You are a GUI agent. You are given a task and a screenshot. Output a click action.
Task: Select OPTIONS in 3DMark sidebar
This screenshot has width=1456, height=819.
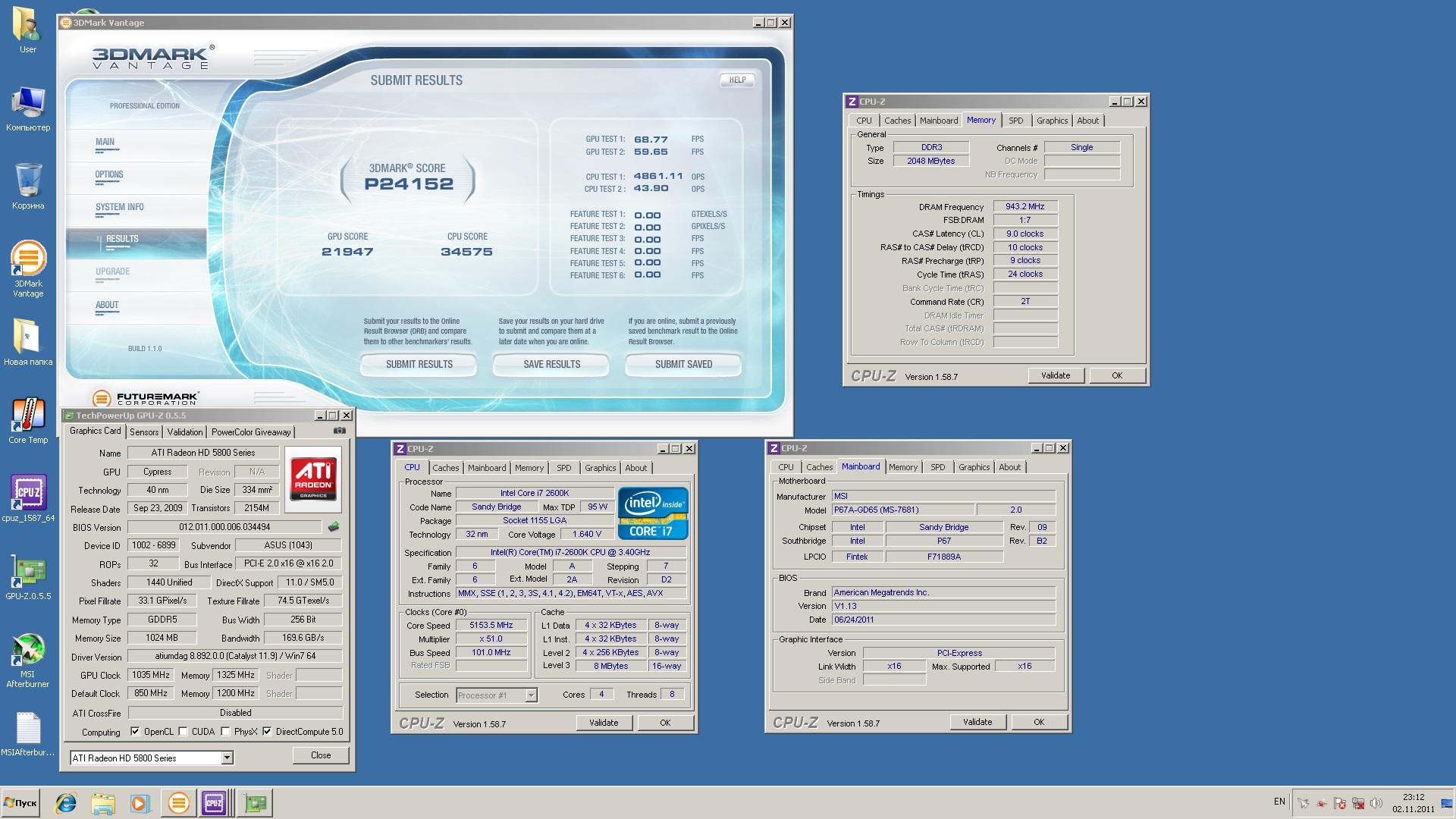point(109,174)
